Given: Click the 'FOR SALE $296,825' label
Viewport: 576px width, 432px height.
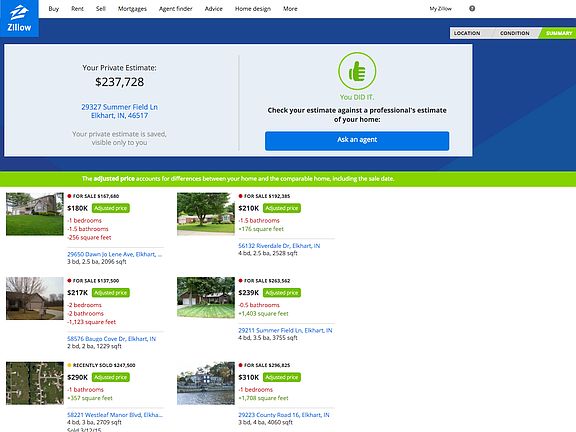Looking at the screenshot, I should pos(267,365).
